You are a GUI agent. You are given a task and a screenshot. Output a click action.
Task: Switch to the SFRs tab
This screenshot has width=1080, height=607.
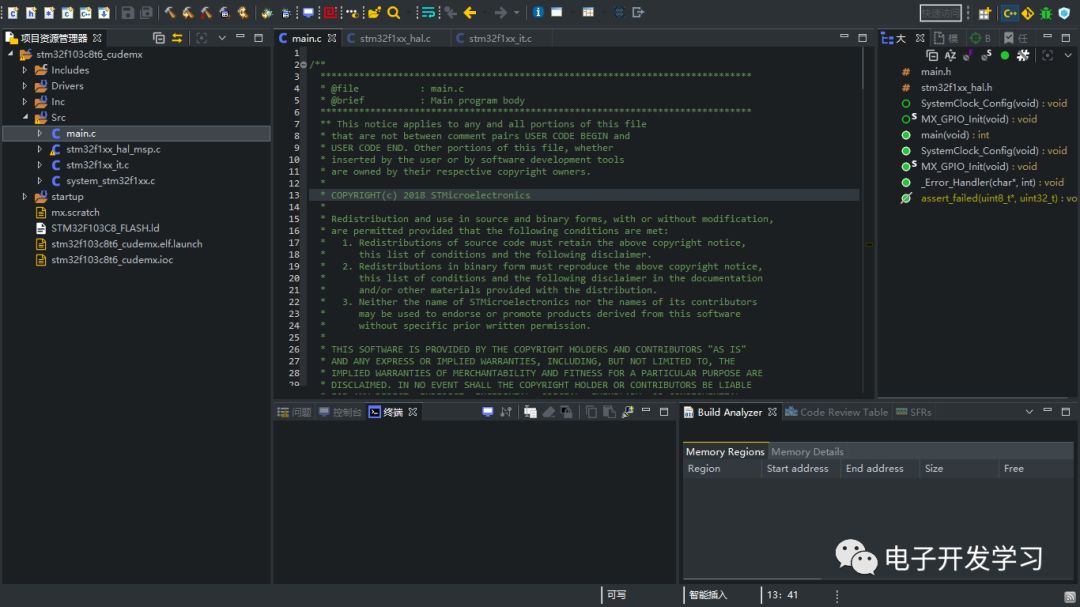pyautogui.click(x=914, y=412)
